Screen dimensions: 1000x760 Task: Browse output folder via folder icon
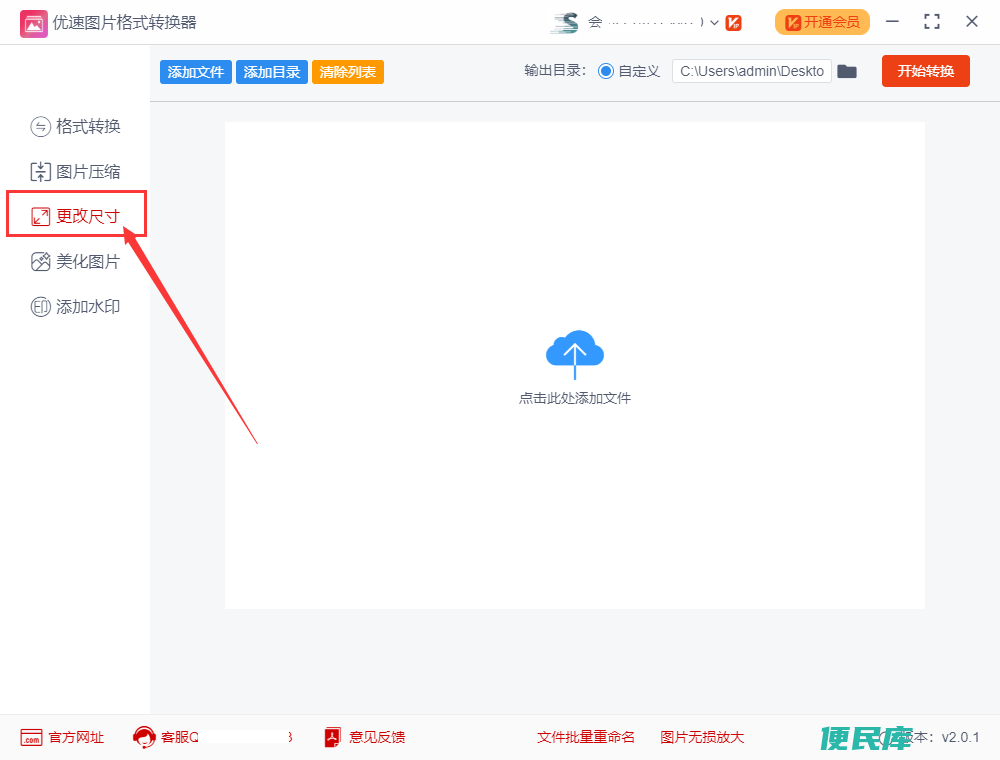tap(847, 71)
